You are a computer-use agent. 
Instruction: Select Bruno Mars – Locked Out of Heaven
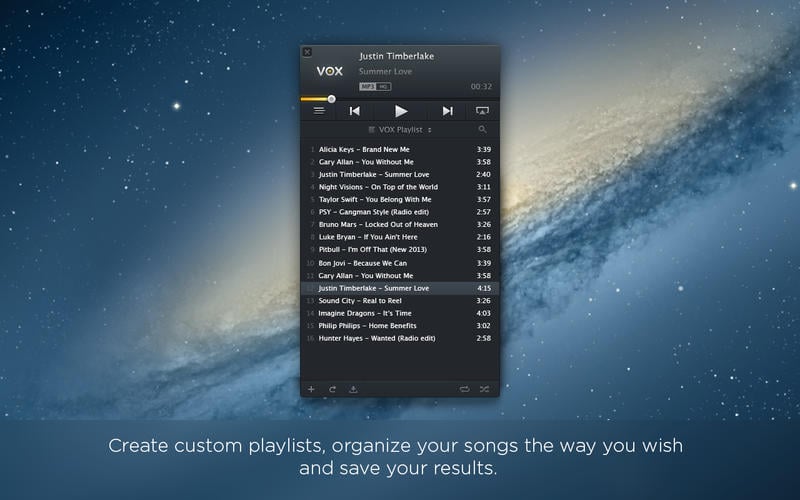400,224
